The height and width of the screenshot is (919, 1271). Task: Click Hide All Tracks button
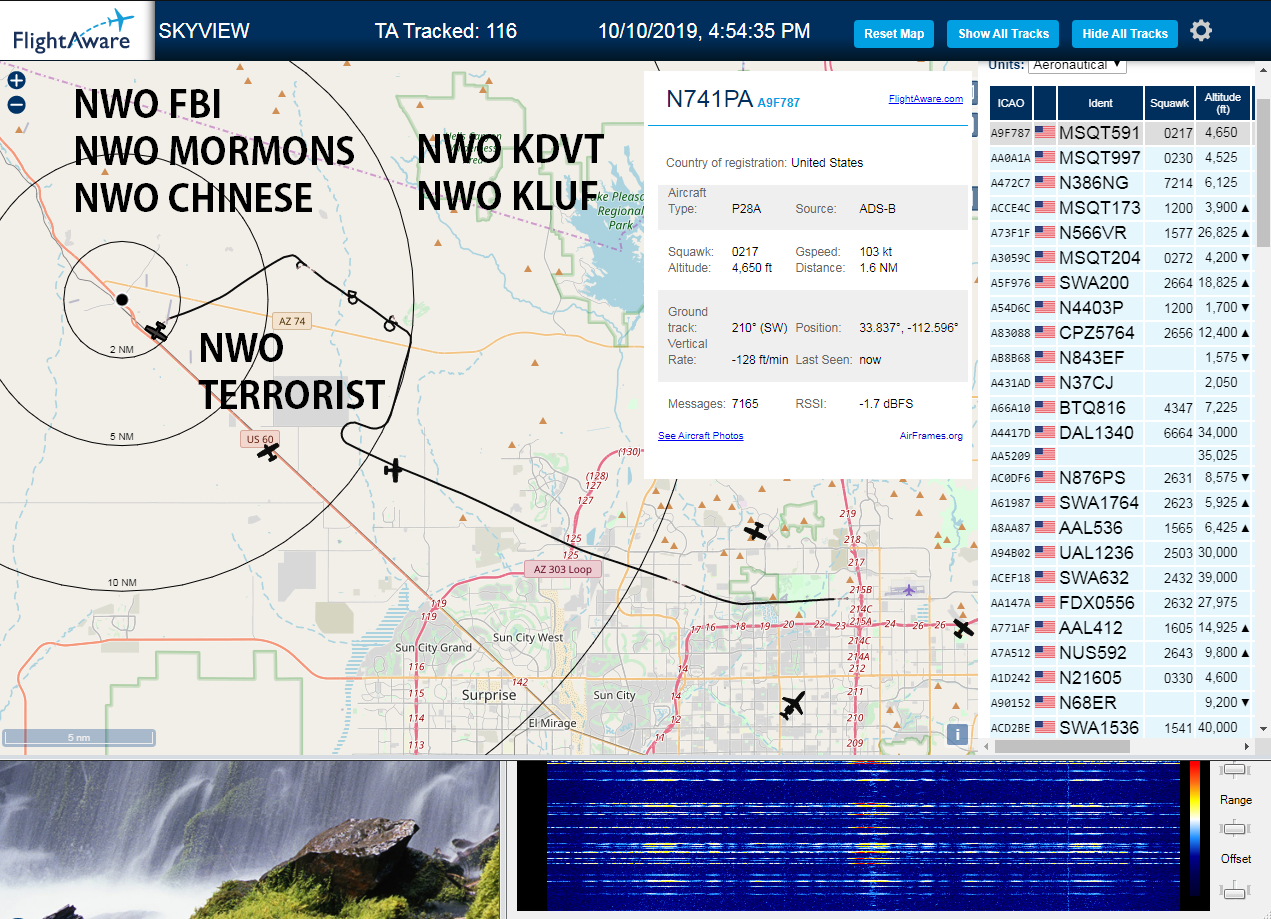coord(1125,33)
